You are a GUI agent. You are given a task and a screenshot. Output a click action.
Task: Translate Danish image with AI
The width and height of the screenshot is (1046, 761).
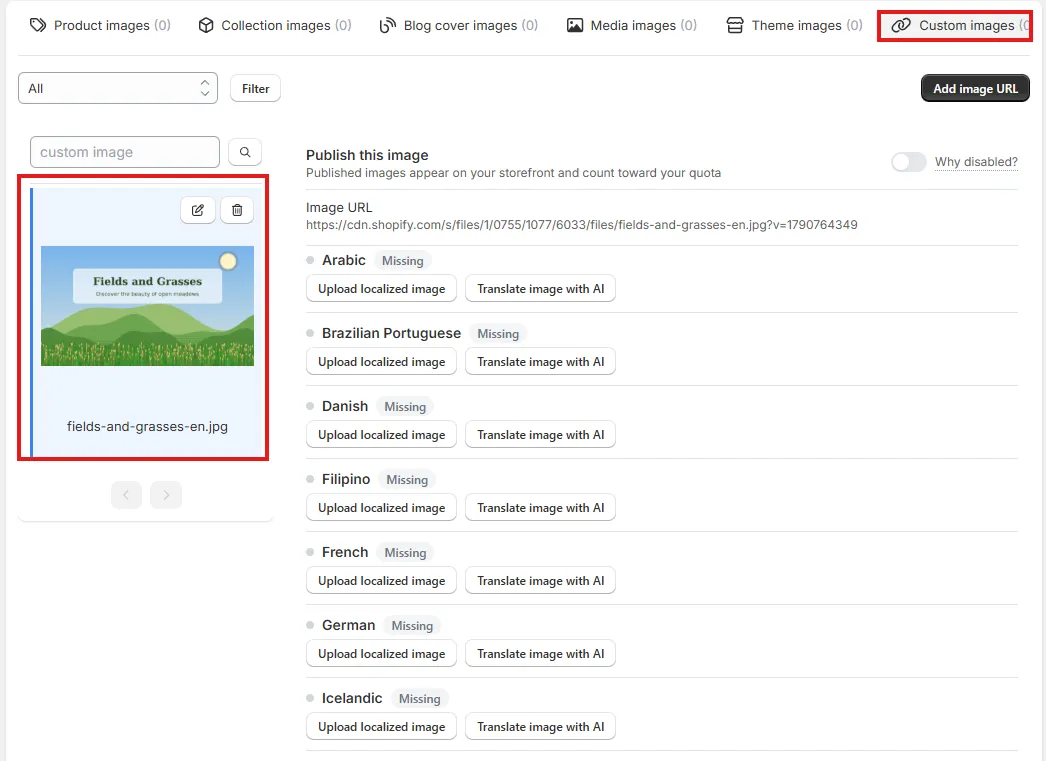click(x=540, y=435)
